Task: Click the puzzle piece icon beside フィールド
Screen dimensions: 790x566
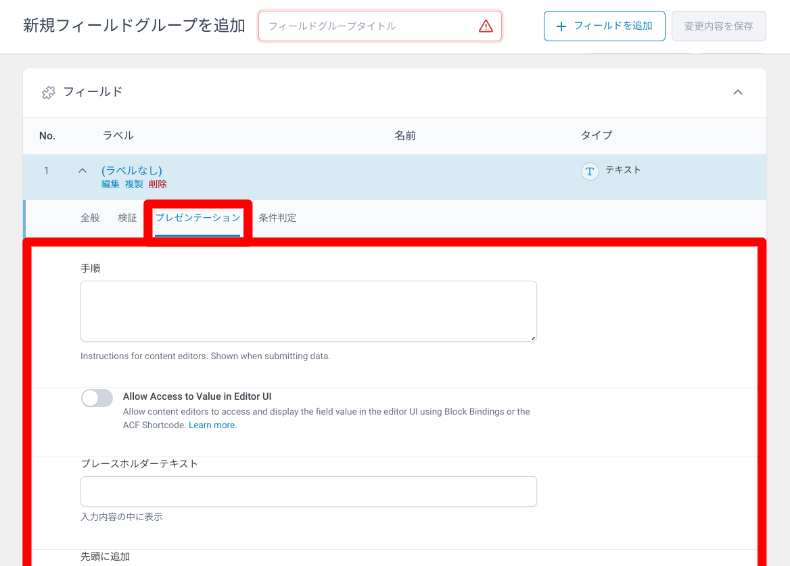Action: [48, 93]
